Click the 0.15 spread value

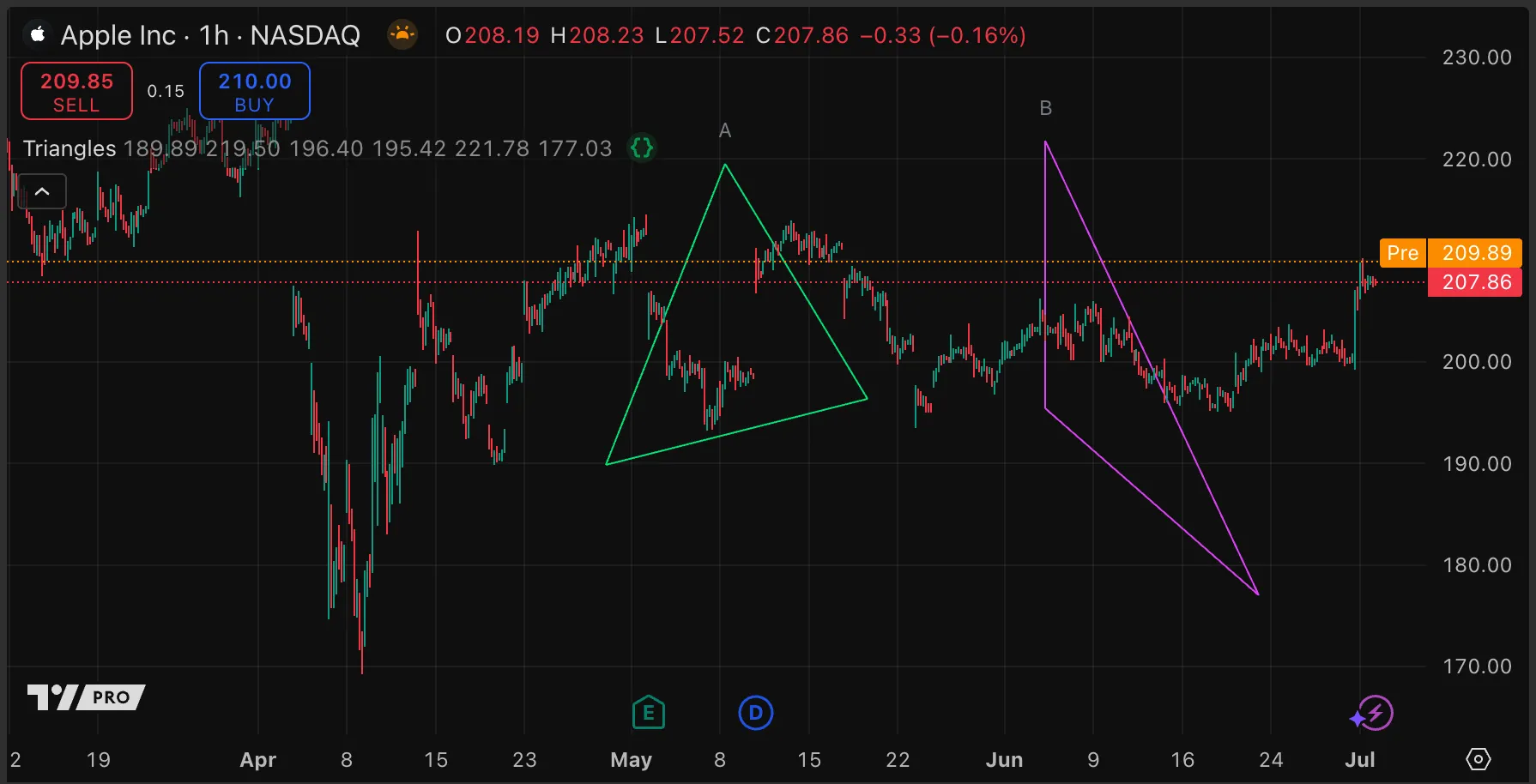point(166,91)
